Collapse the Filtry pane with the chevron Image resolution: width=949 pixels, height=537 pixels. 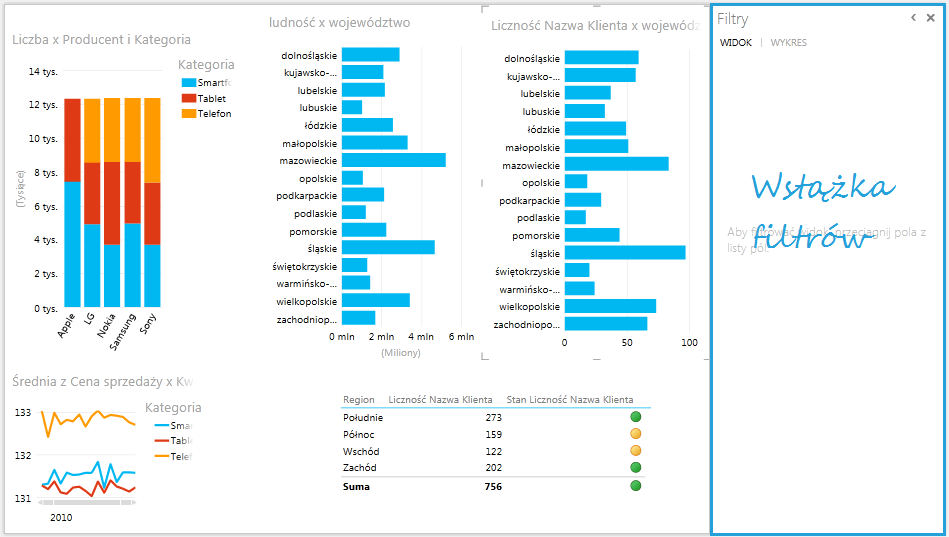click(913, 18)
